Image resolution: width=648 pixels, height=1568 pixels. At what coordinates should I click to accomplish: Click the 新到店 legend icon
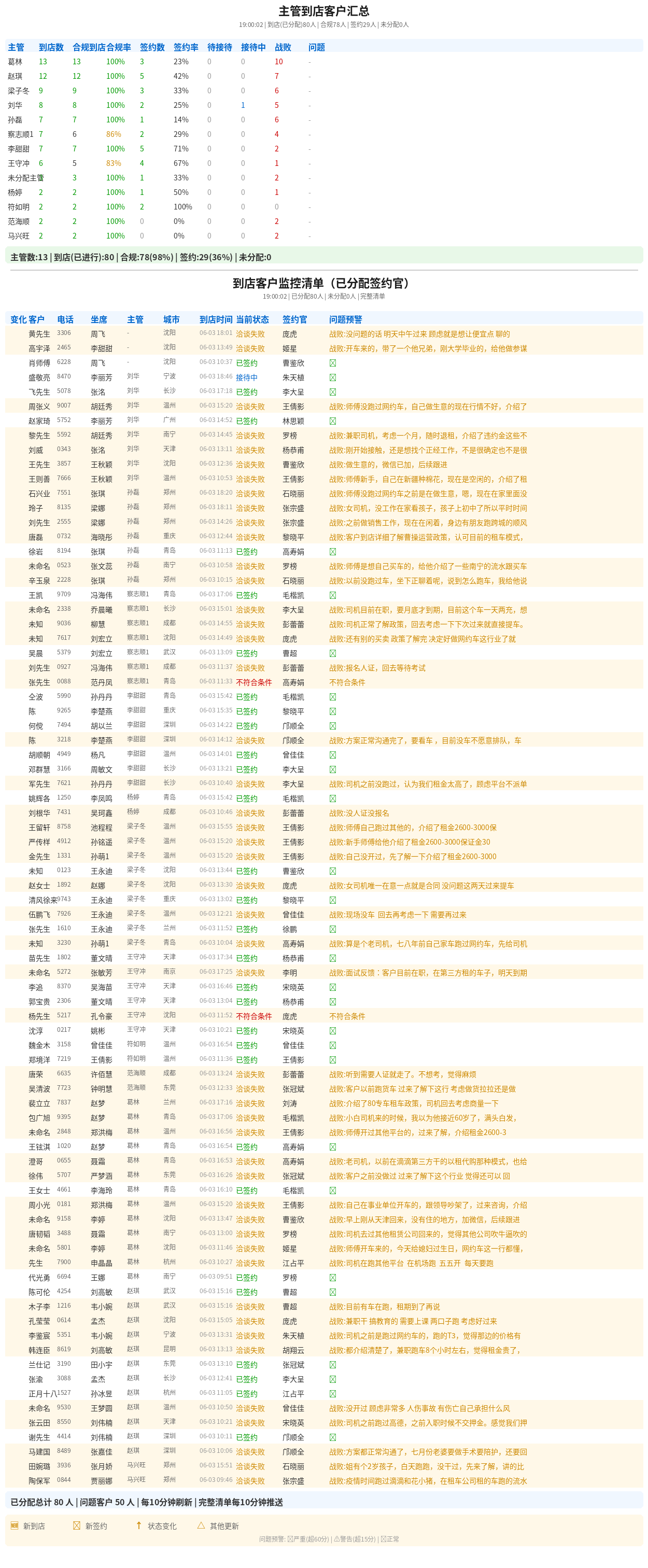(15, 1525)
